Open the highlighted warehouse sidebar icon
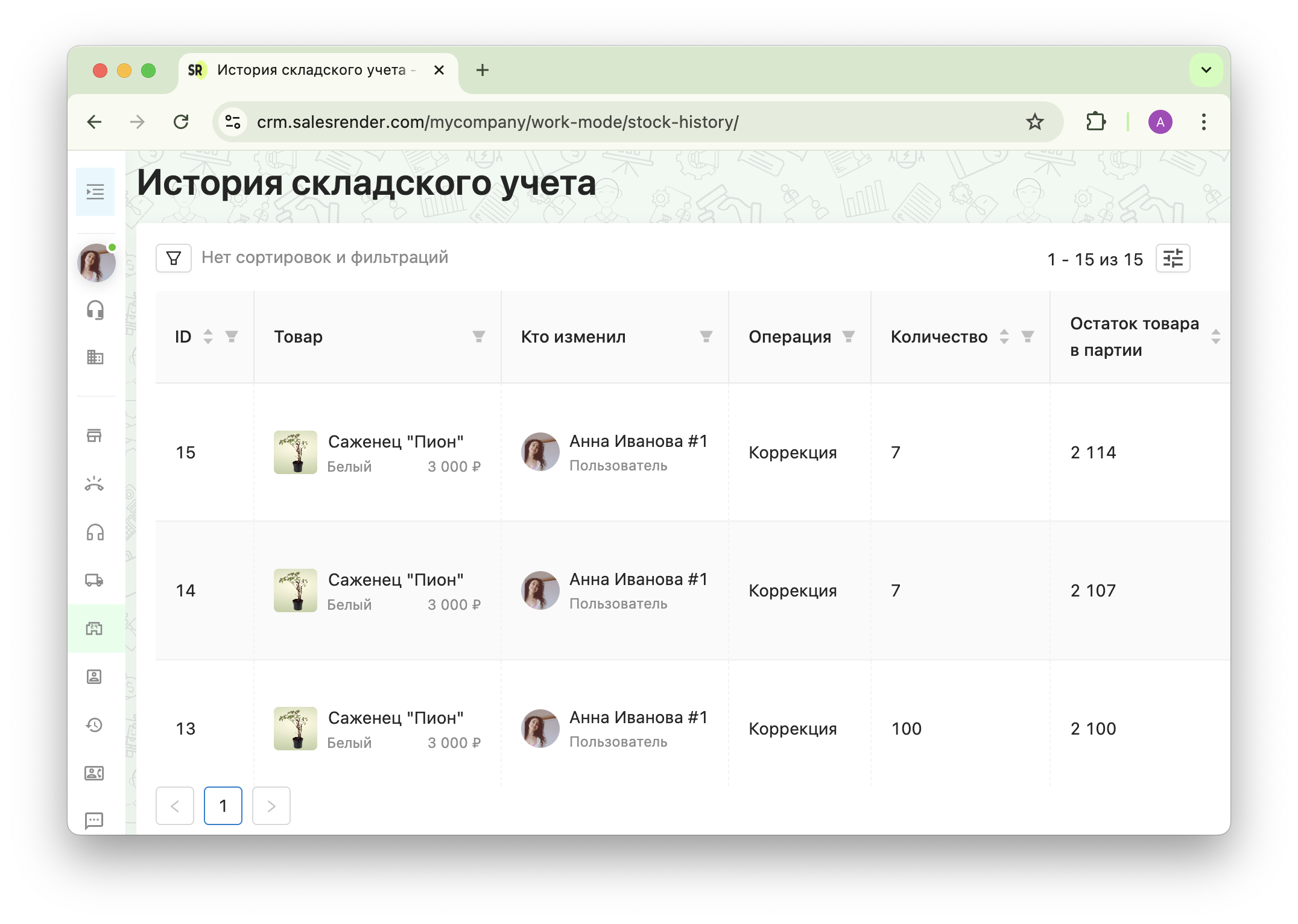1298x924 pixels. 95,628
